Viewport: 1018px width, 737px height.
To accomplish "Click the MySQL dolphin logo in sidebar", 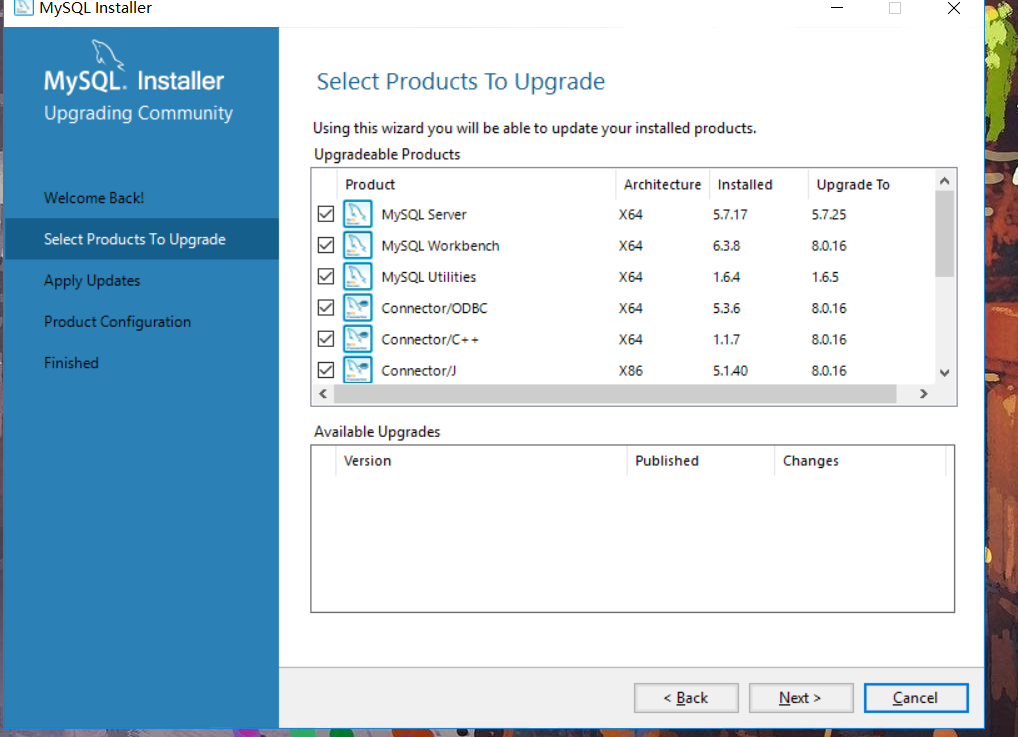I will pyautogui.click(x=108, y=54).
